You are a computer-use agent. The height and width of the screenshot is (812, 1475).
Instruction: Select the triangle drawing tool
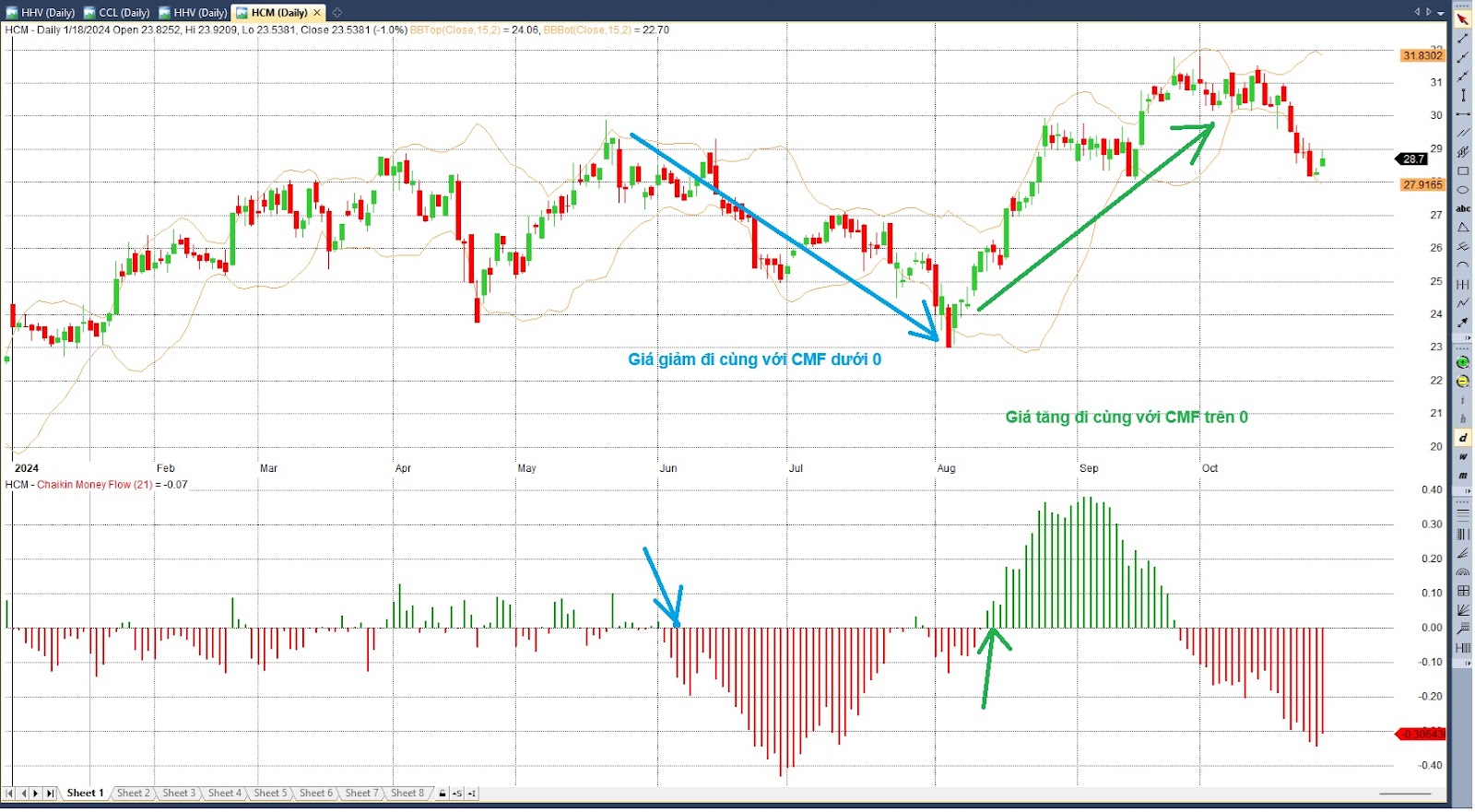(1463, 227)
